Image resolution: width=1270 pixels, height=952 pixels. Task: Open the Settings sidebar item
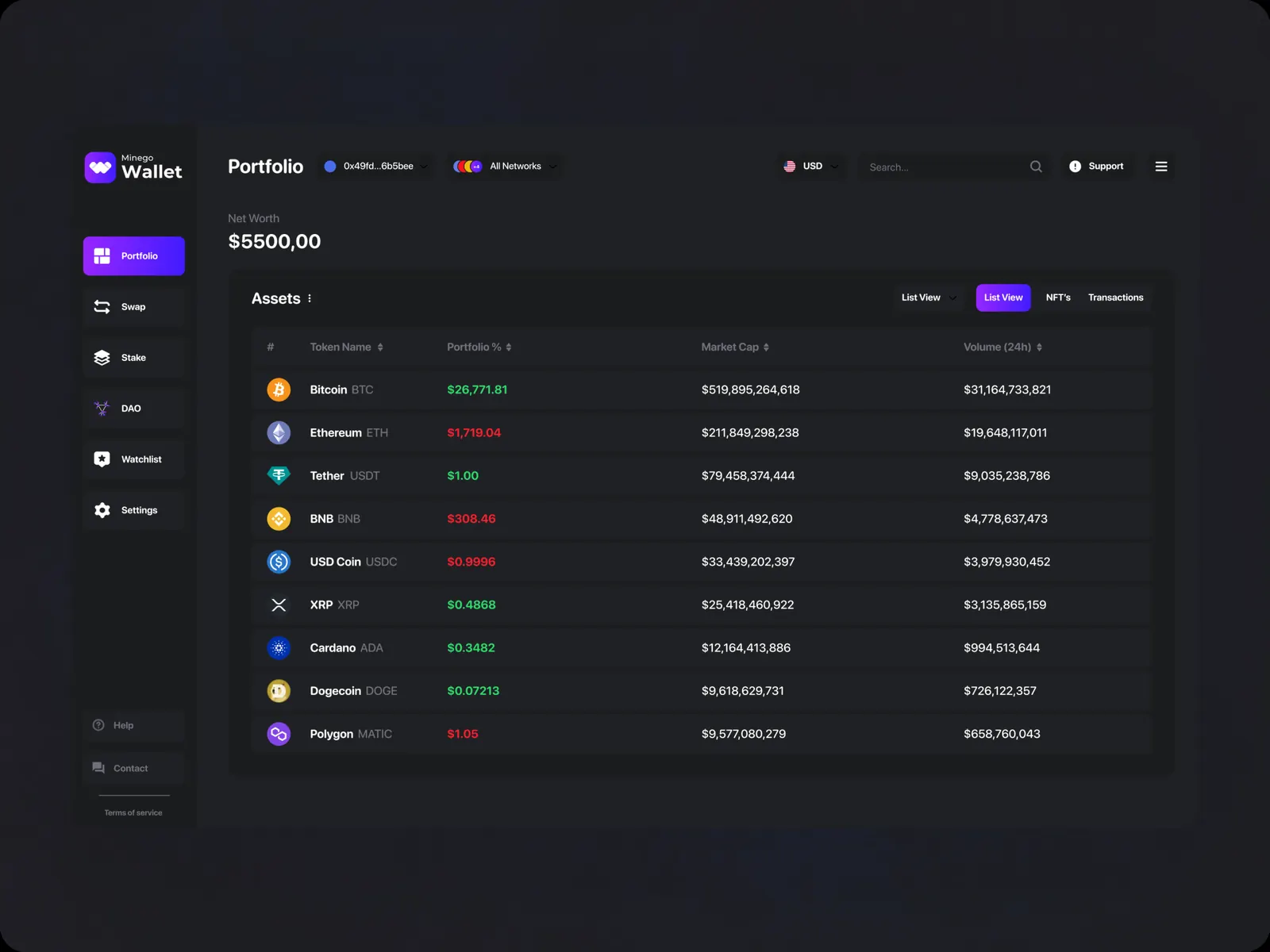134,510
